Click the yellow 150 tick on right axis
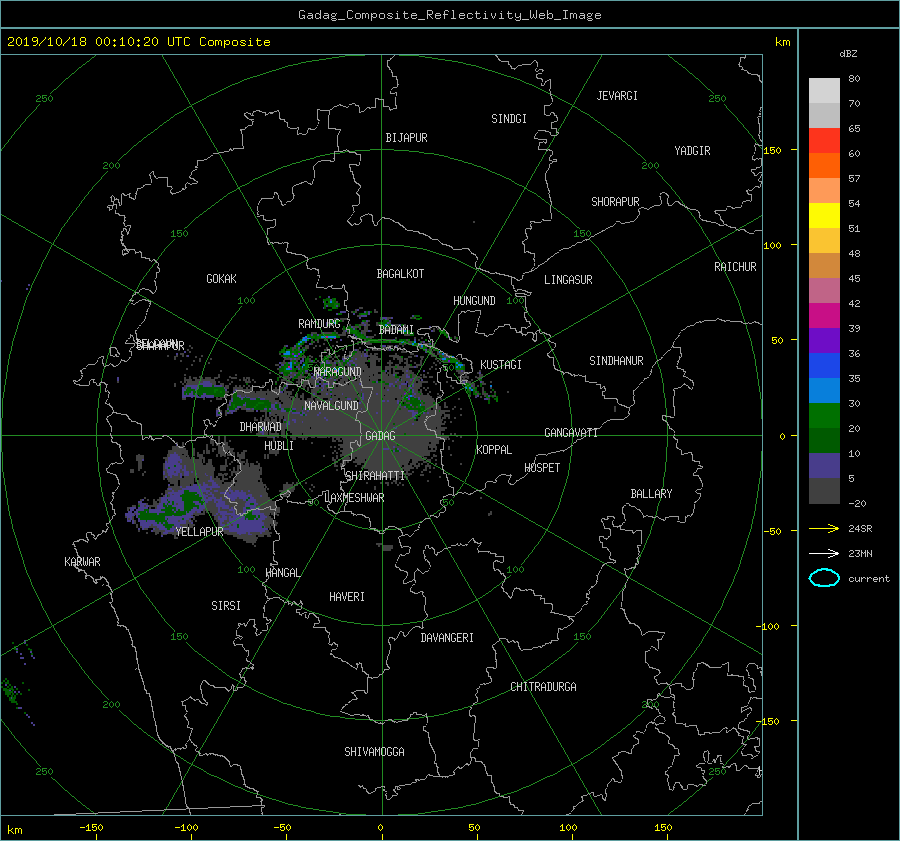900x841 pixels. (772, 150)
